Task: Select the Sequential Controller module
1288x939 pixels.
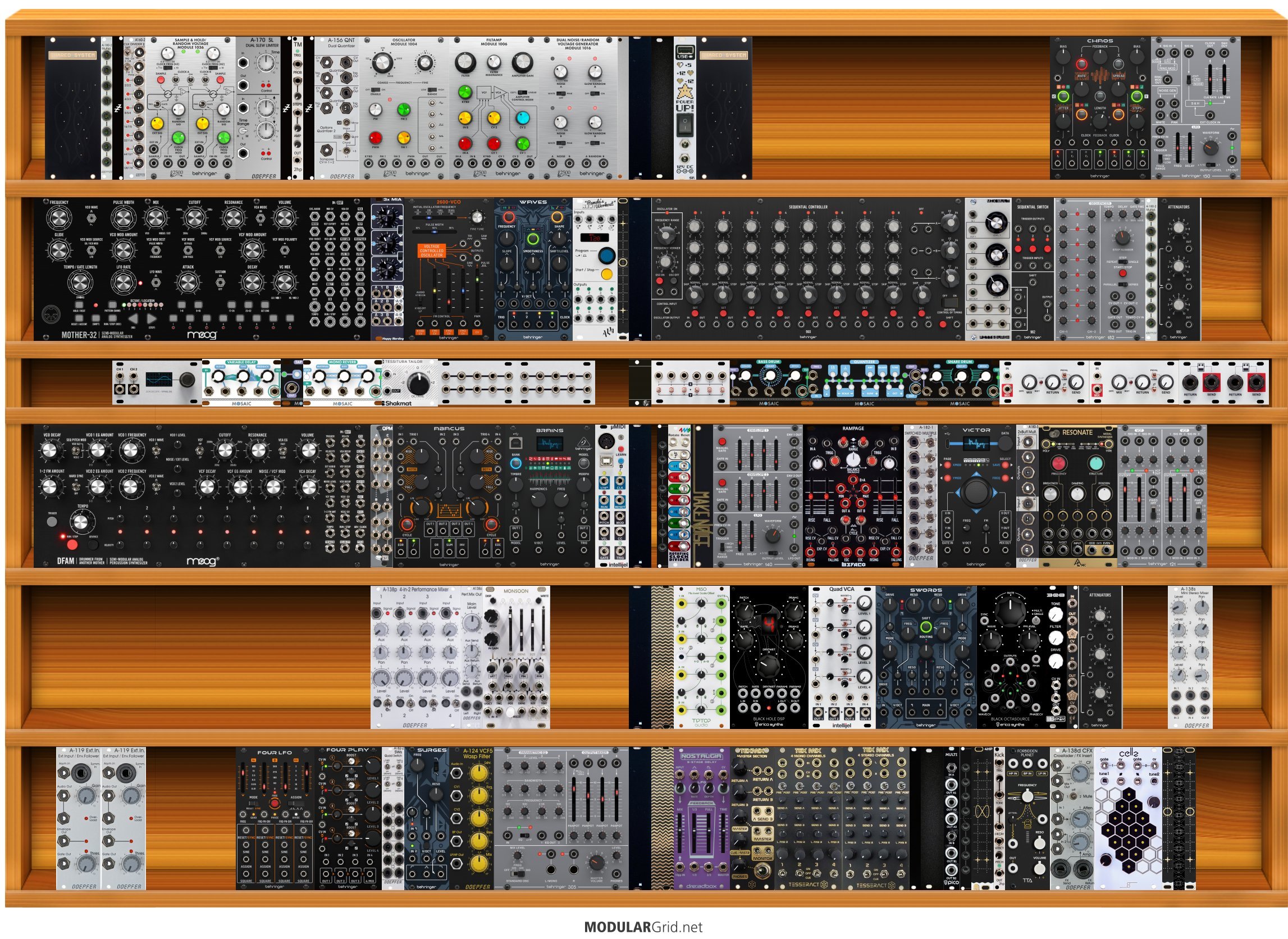Action: 808,269
